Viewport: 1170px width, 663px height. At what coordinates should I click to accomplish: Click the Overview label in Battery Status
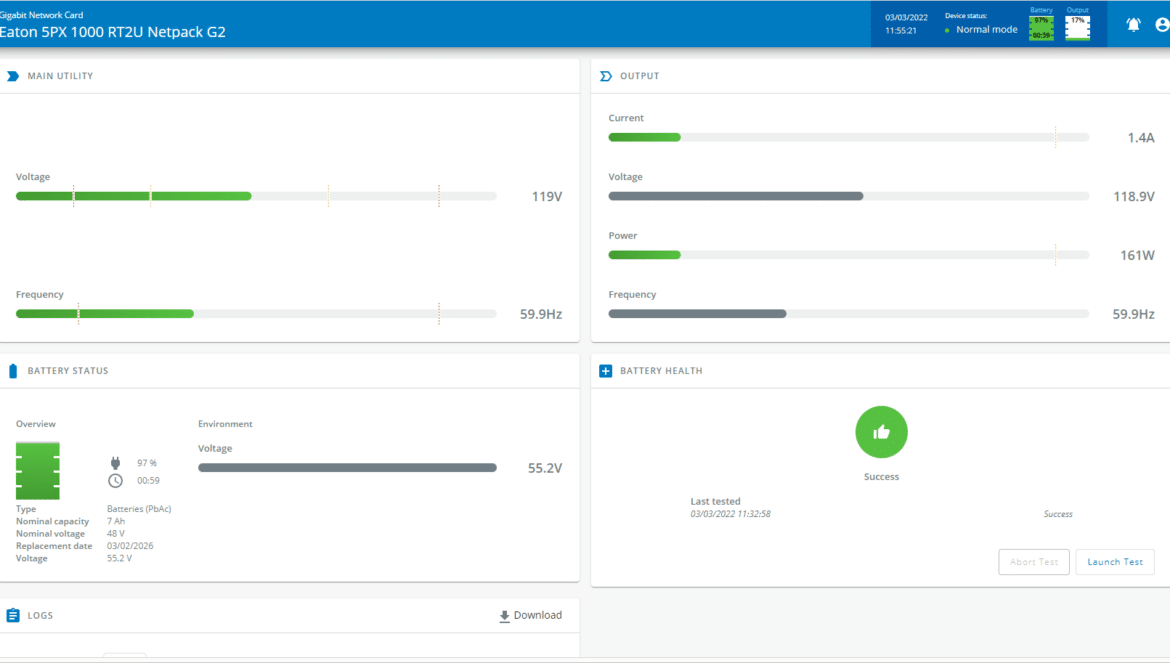[x=36, y=424]
